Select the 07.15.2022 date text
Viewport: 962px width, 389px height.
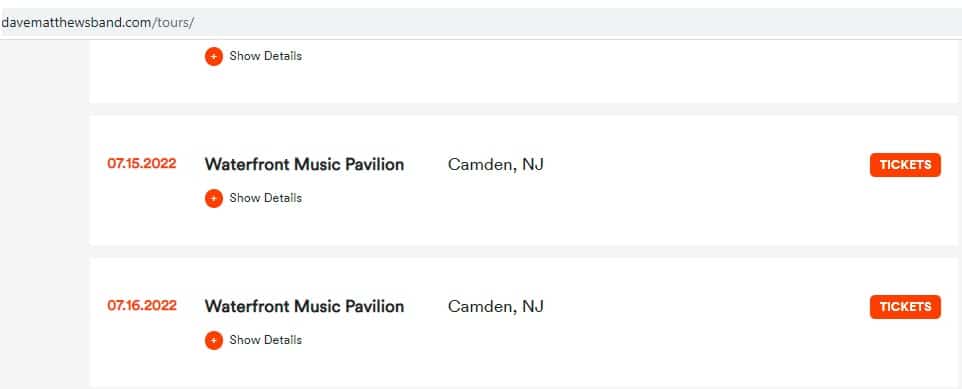[x=142, y=164]
